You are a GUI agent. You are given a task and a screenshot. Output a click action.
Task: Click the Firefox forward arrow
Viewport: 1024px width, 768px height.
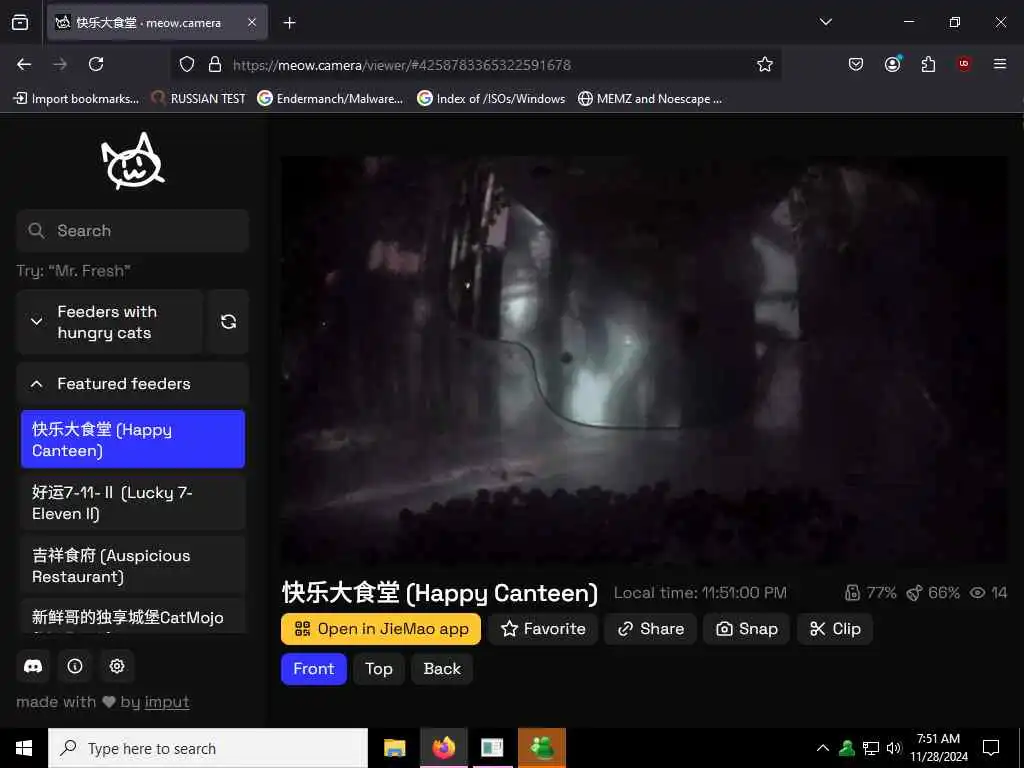[60, 64]
